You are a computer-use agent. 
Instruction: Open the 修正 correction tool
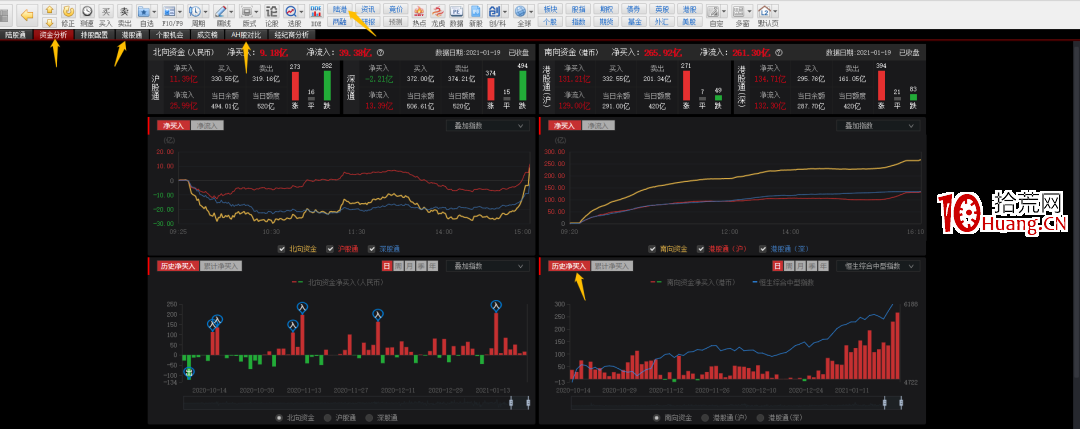[x=68, y=14]
